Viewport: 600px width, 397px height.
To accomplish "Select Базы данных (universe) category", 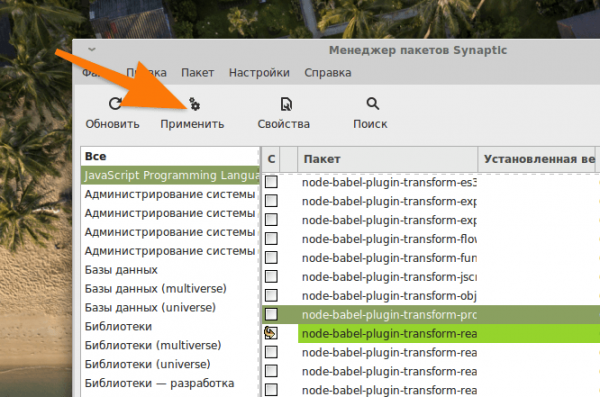I will (x=170, y=308).
